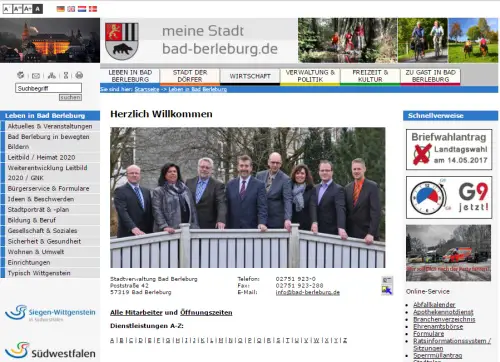Screen dimensions: 500x362
Task: Switch language using Danish flag
Action: (93, 9)
